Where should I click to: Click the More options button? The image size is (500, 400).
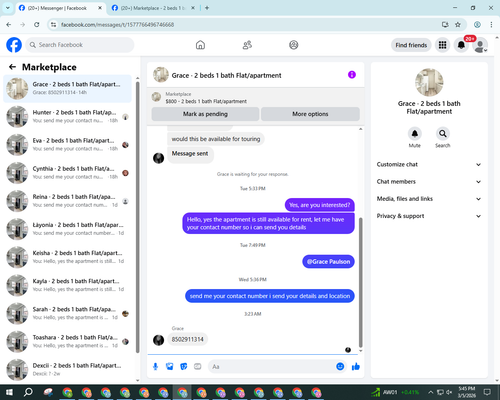310,114
